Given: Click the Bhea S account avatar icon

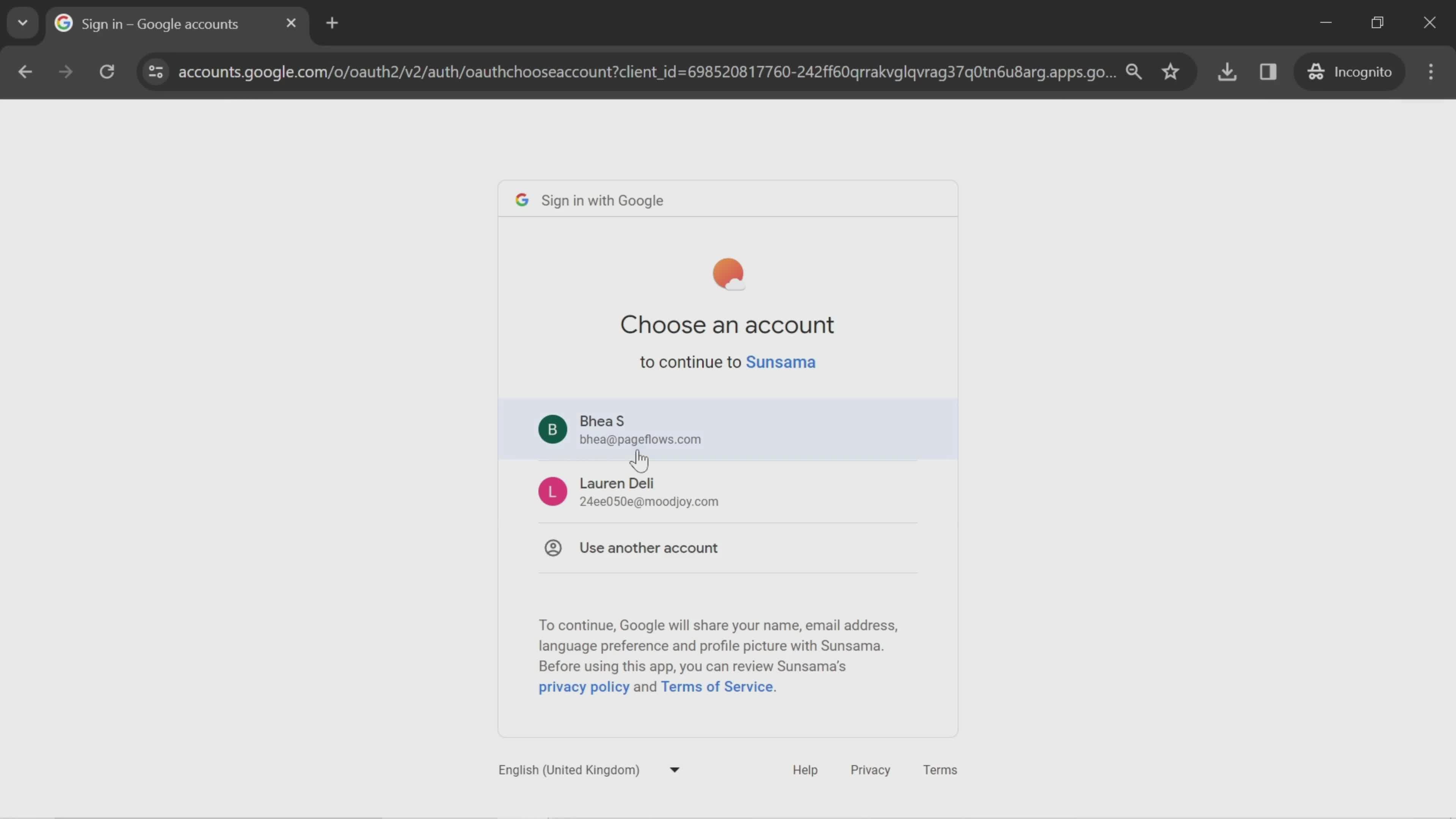Looking at the screenshot, I should click(553, 429).
